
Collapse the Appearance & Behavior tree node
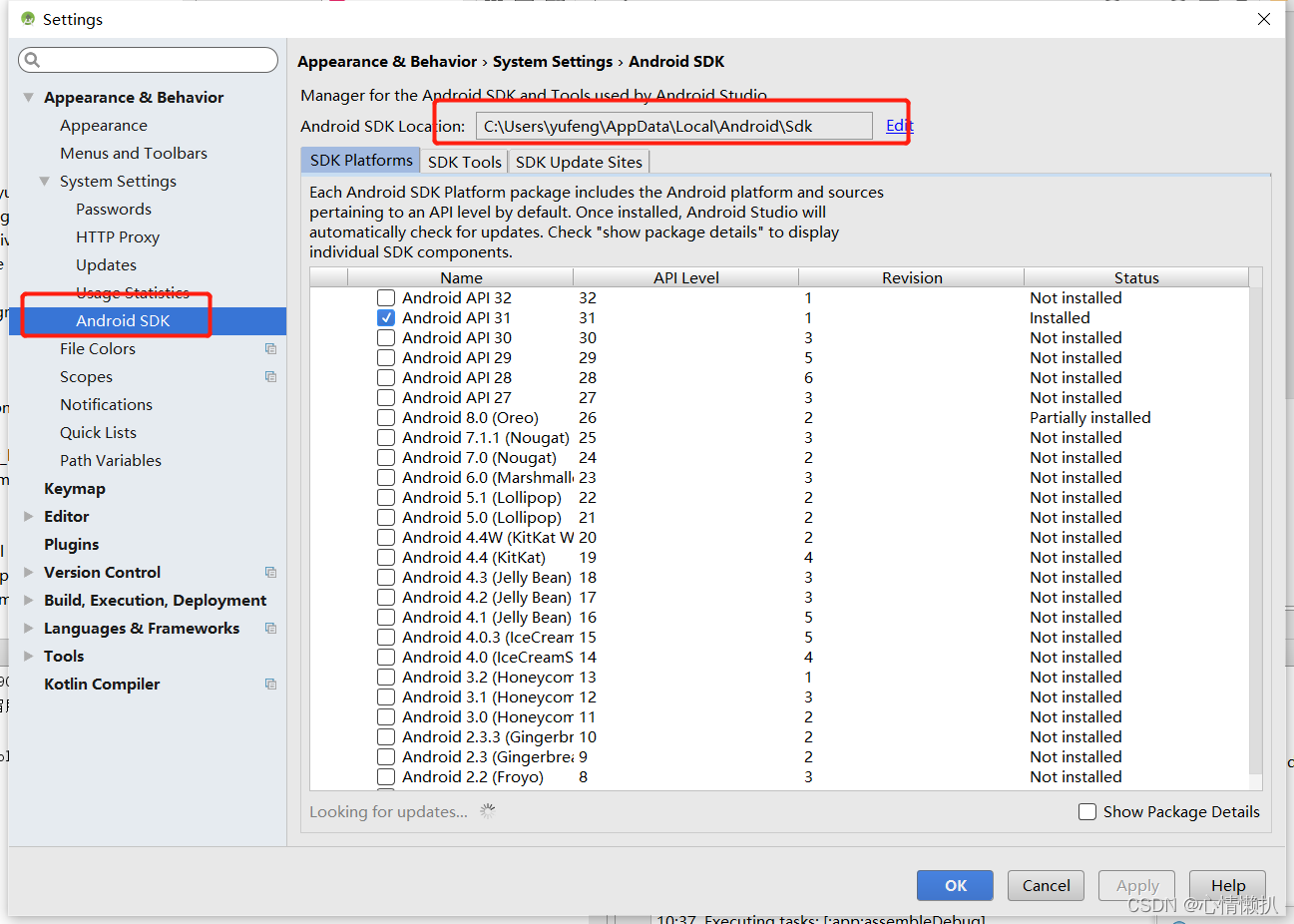(28, 98)
